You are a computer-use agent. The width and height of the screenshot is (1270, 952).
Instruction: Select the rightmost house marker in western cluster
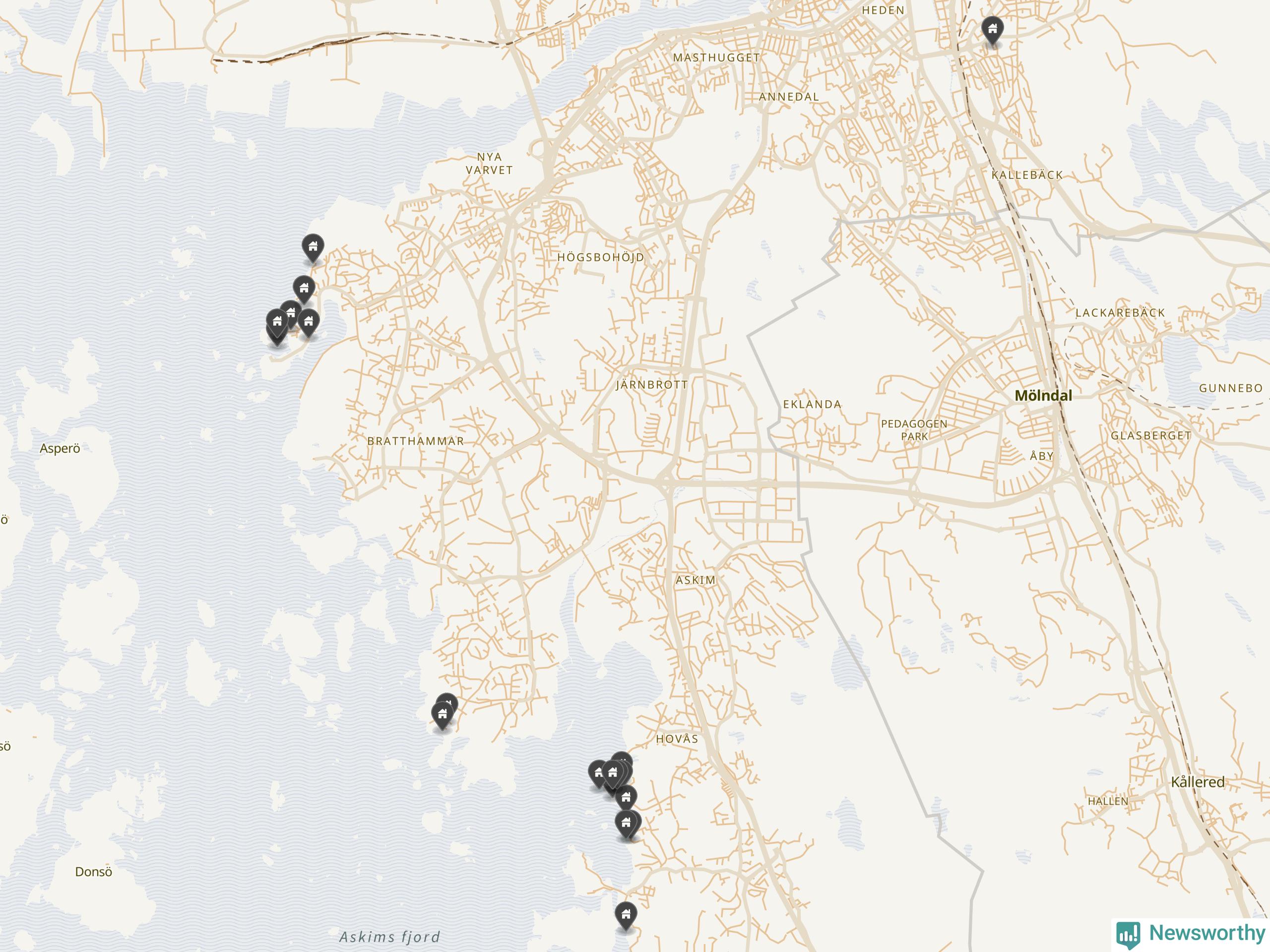(308, 322)
